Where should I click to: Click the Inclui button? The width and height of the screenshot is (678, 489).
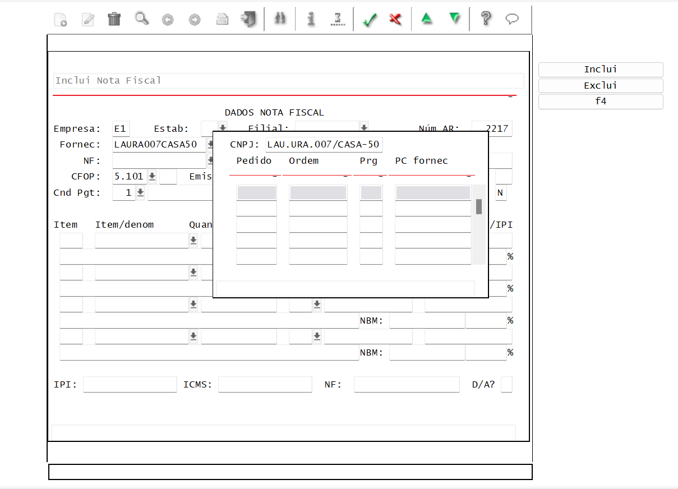tap(601, 70)
